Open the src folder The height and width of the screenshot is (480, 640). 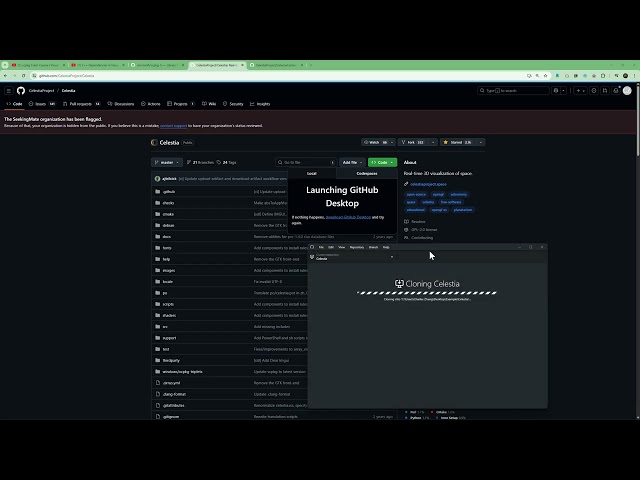165,327
